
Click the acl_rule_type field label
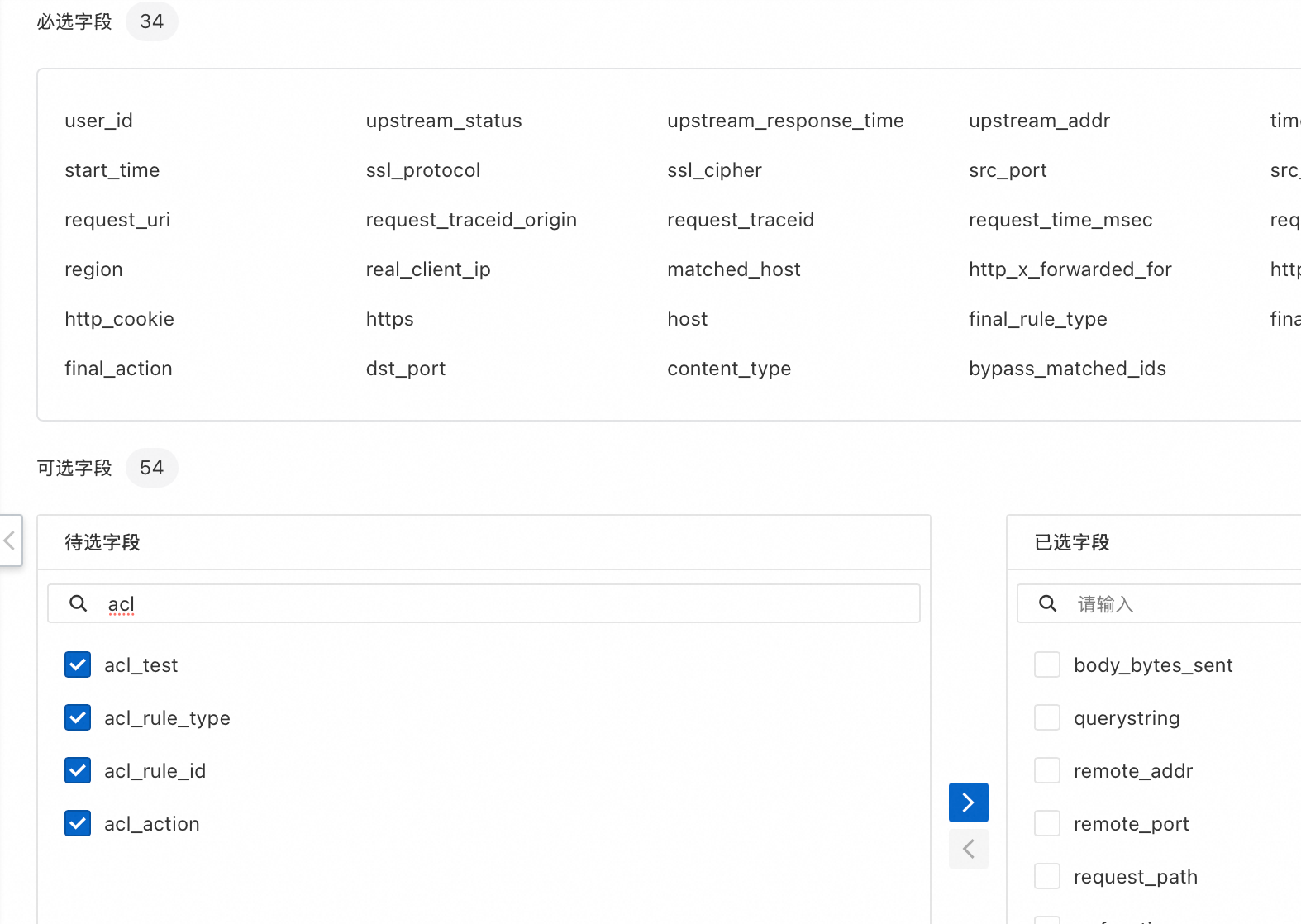coord(167,718)
